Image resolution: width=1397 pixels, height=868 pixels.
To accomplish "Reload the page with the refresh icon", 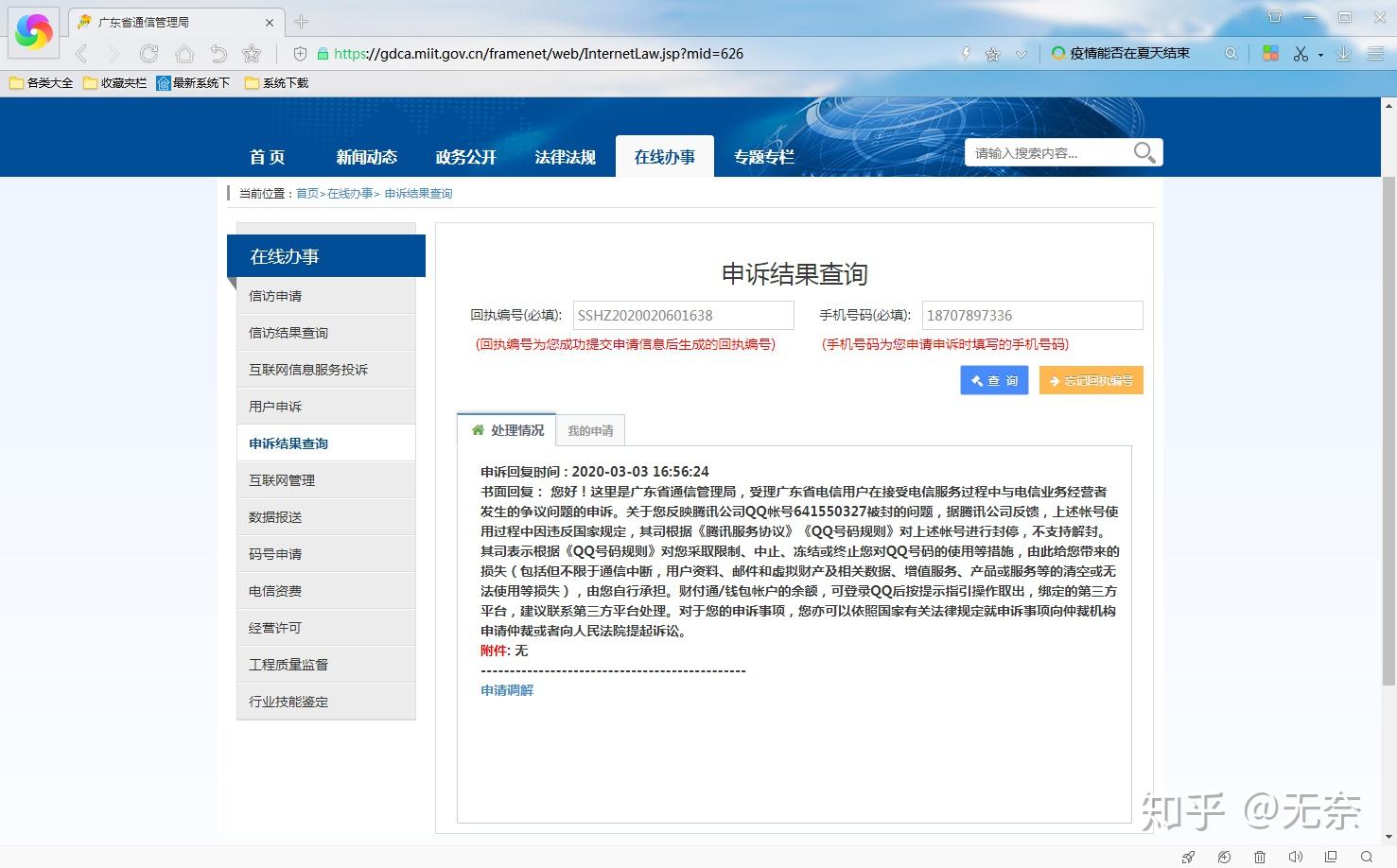I will point(148,54).
